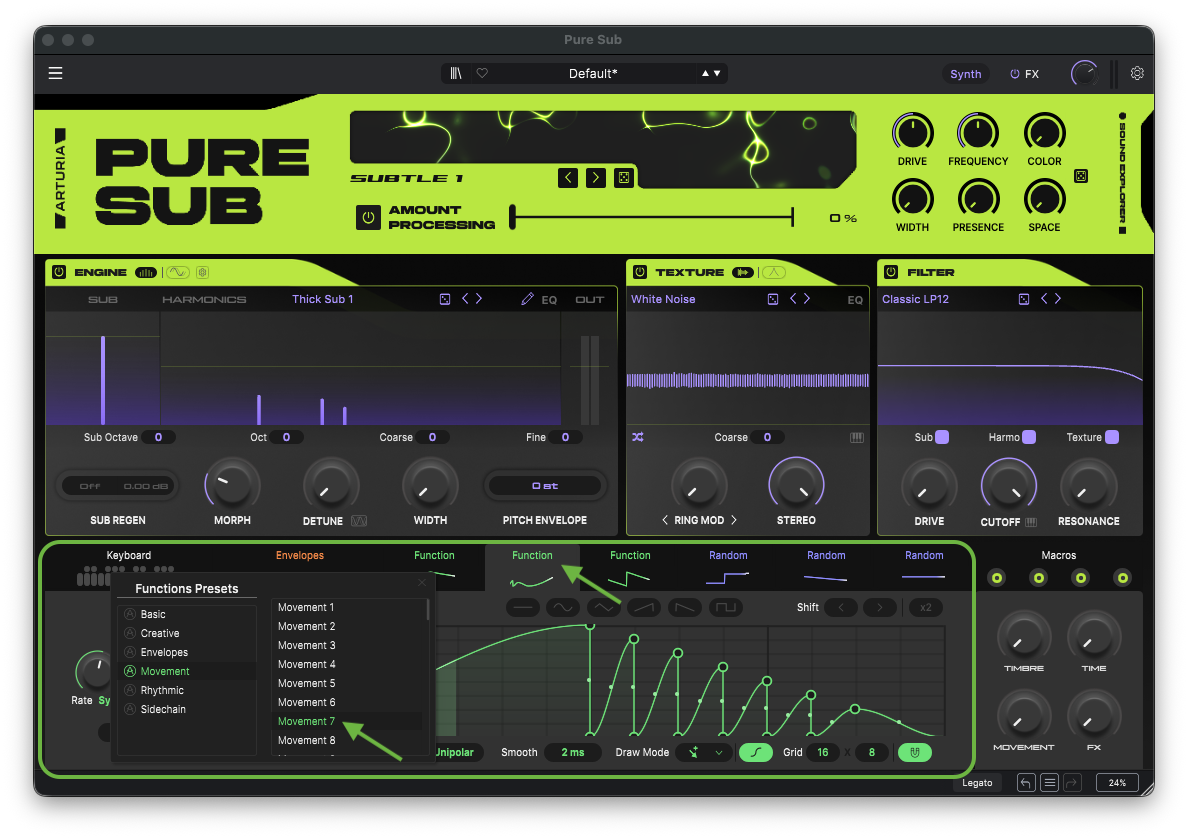
Task: Shift the function right with arrow
Action: pyautogui.click(x=879, y=608)
